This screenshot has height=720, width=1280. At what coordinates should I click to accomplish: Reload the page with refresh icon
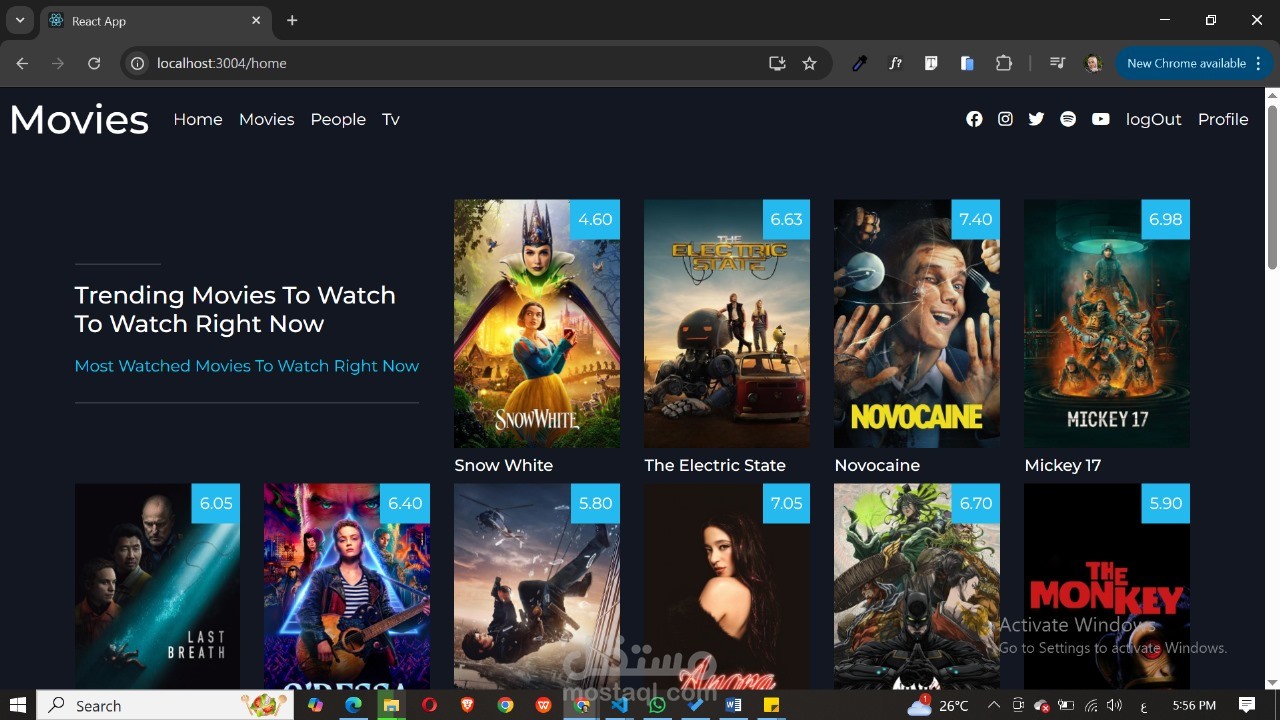point(94,63)
